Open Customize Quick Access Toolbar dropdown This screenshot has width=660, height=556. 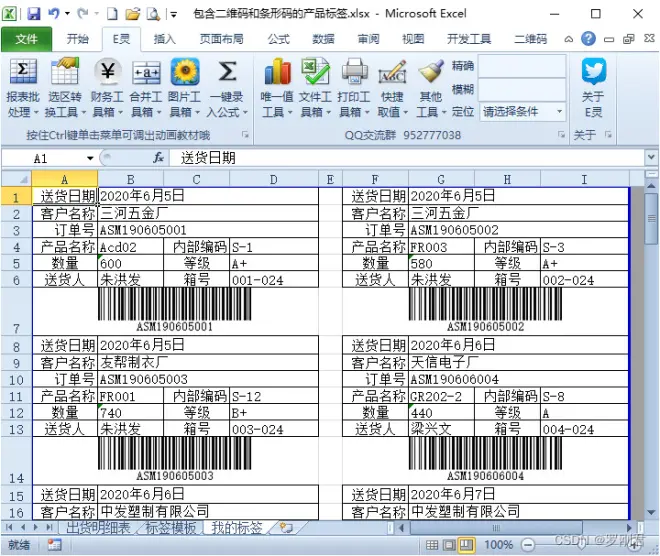(173, 15)
